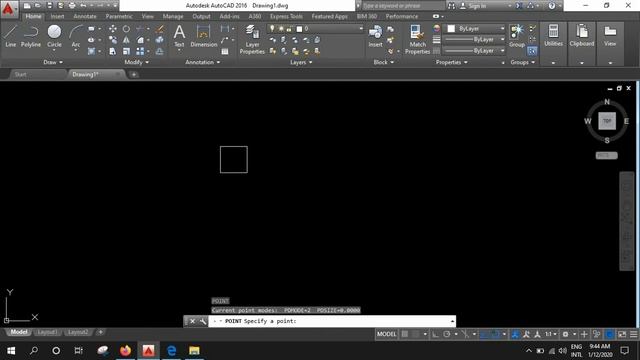Open the annotation scale 1:1 dropdown
Viewport: 640px width, 360px height.
point(551,334)
